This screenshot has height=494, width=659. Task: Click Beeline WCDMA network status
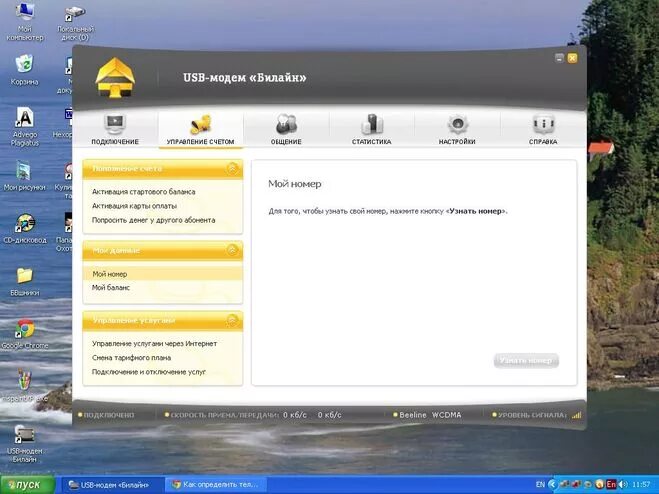click(x=427, y=415)
